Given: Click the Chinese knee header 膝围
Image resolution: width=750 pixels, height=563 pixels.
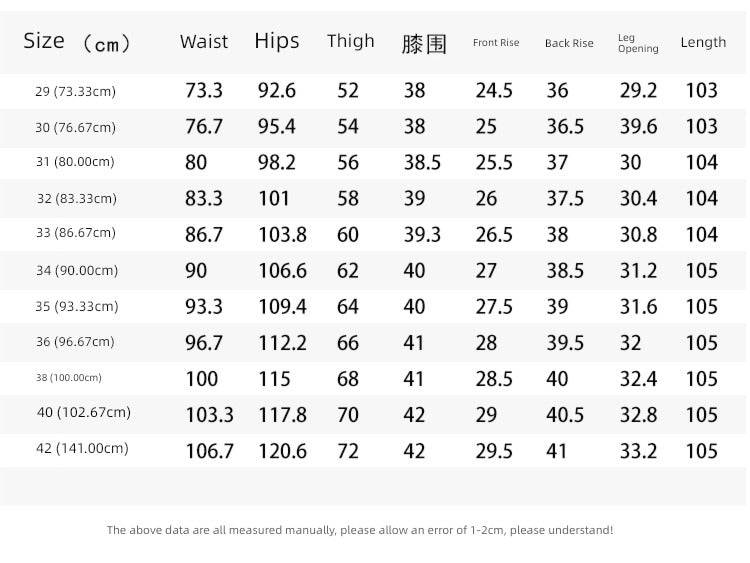Looking at the screenshot, I should click(424, 44).
